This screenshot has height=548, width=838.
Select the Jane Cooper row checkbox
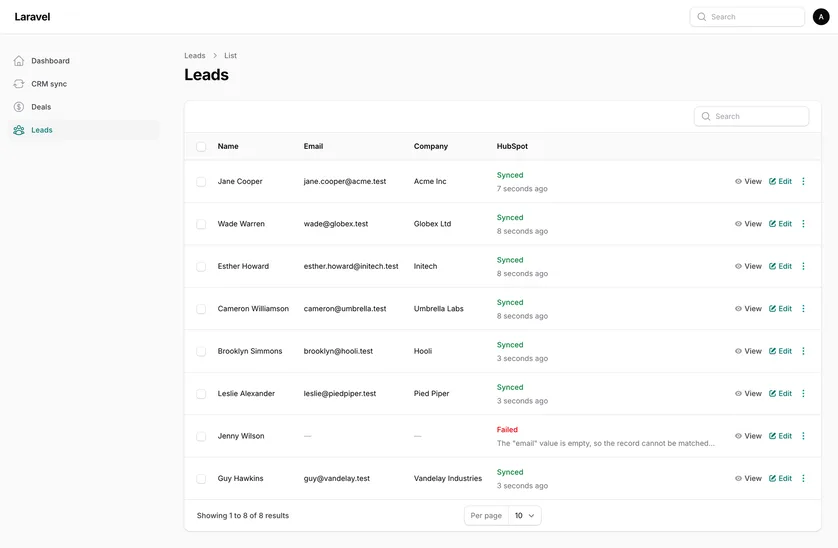[201, 182]
